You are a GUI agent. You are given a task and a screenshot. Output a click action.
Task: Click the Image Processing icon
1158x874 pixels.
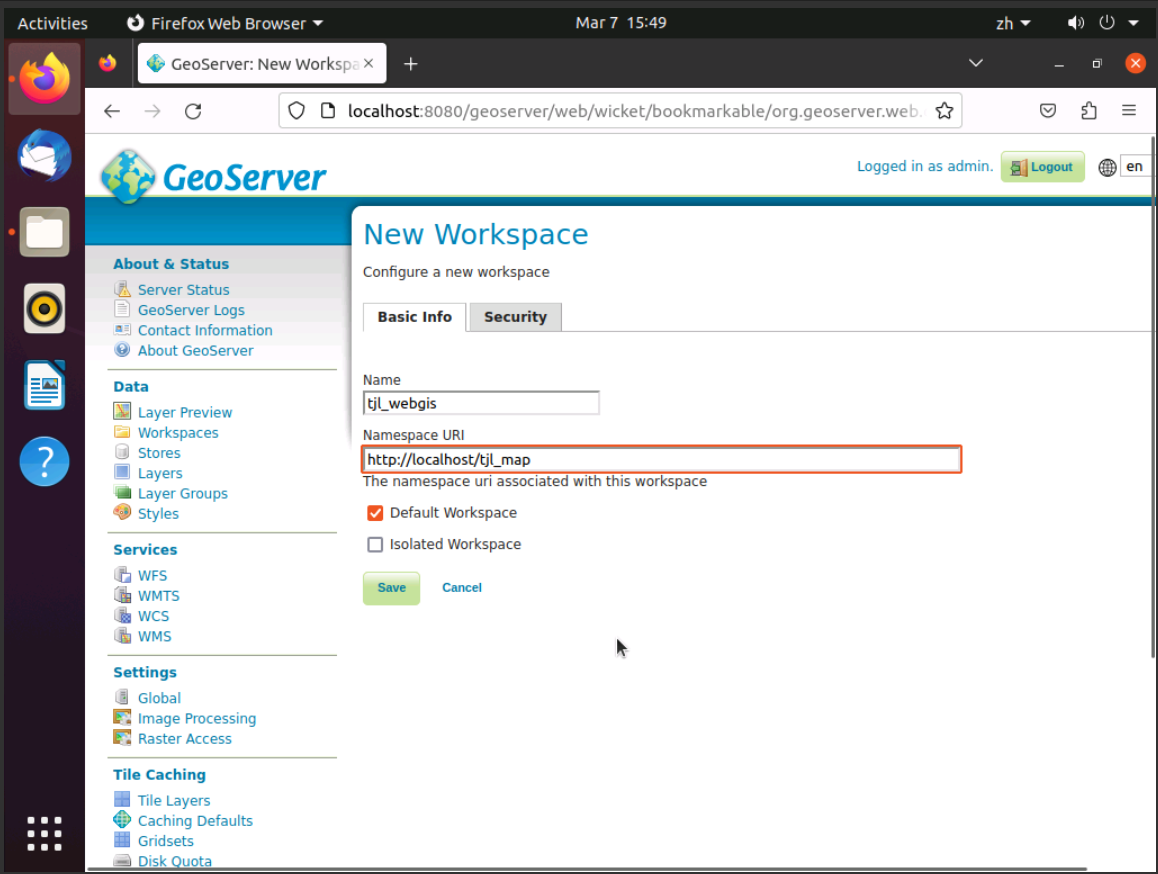coord(123,717)
